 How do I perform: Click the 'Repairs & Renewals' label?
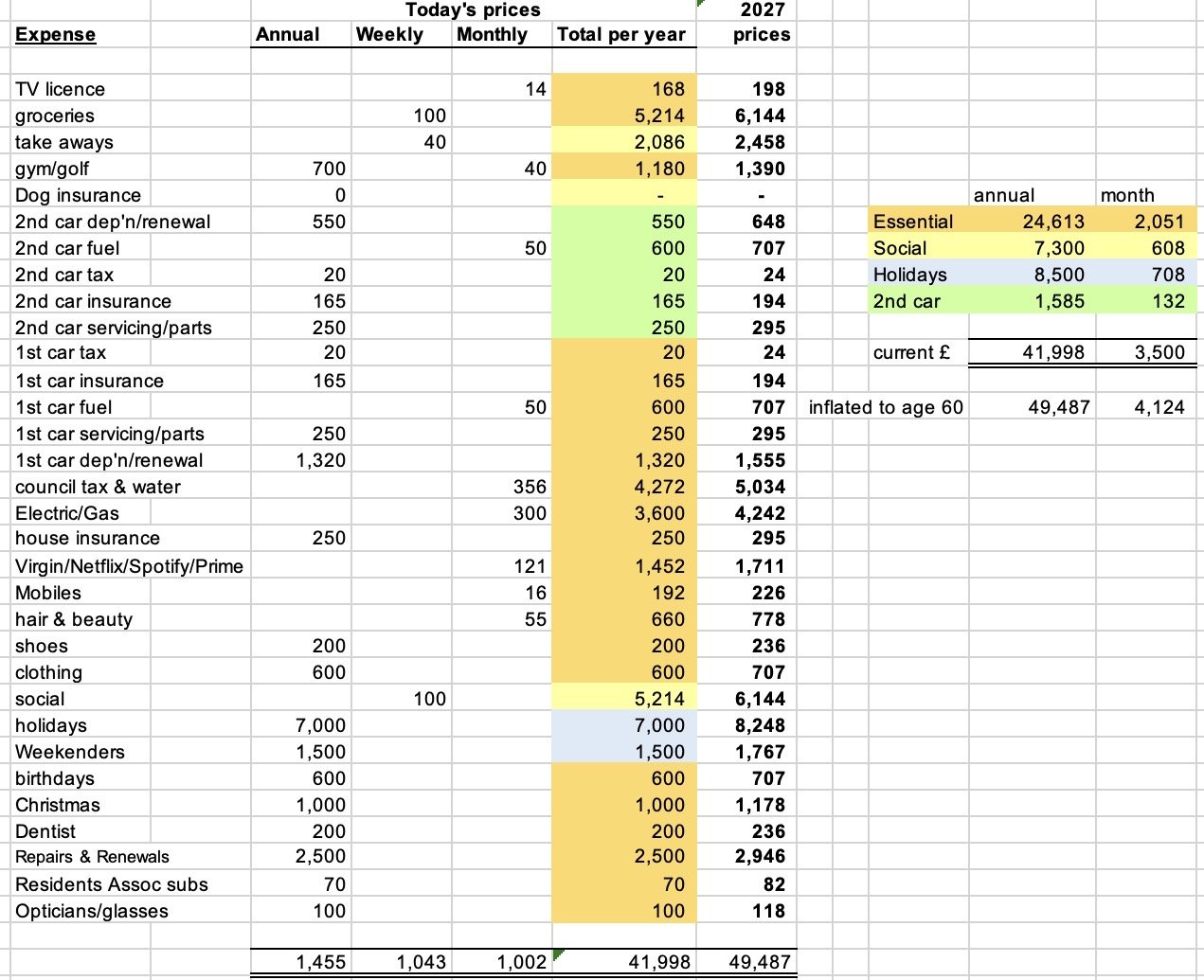[x=92, y=857]
